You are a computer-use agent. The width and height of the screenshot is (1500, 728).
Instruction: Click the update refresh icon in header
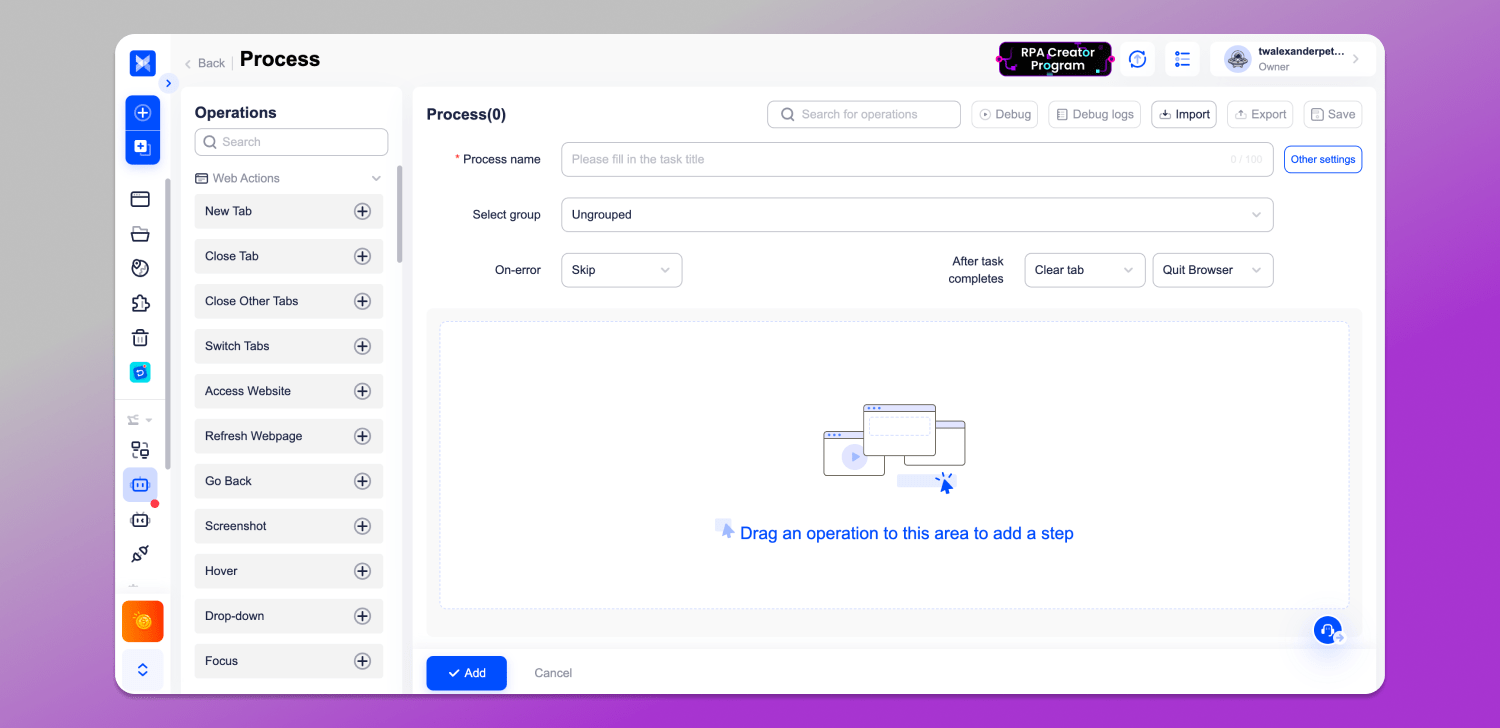(x=1137, y=59)
